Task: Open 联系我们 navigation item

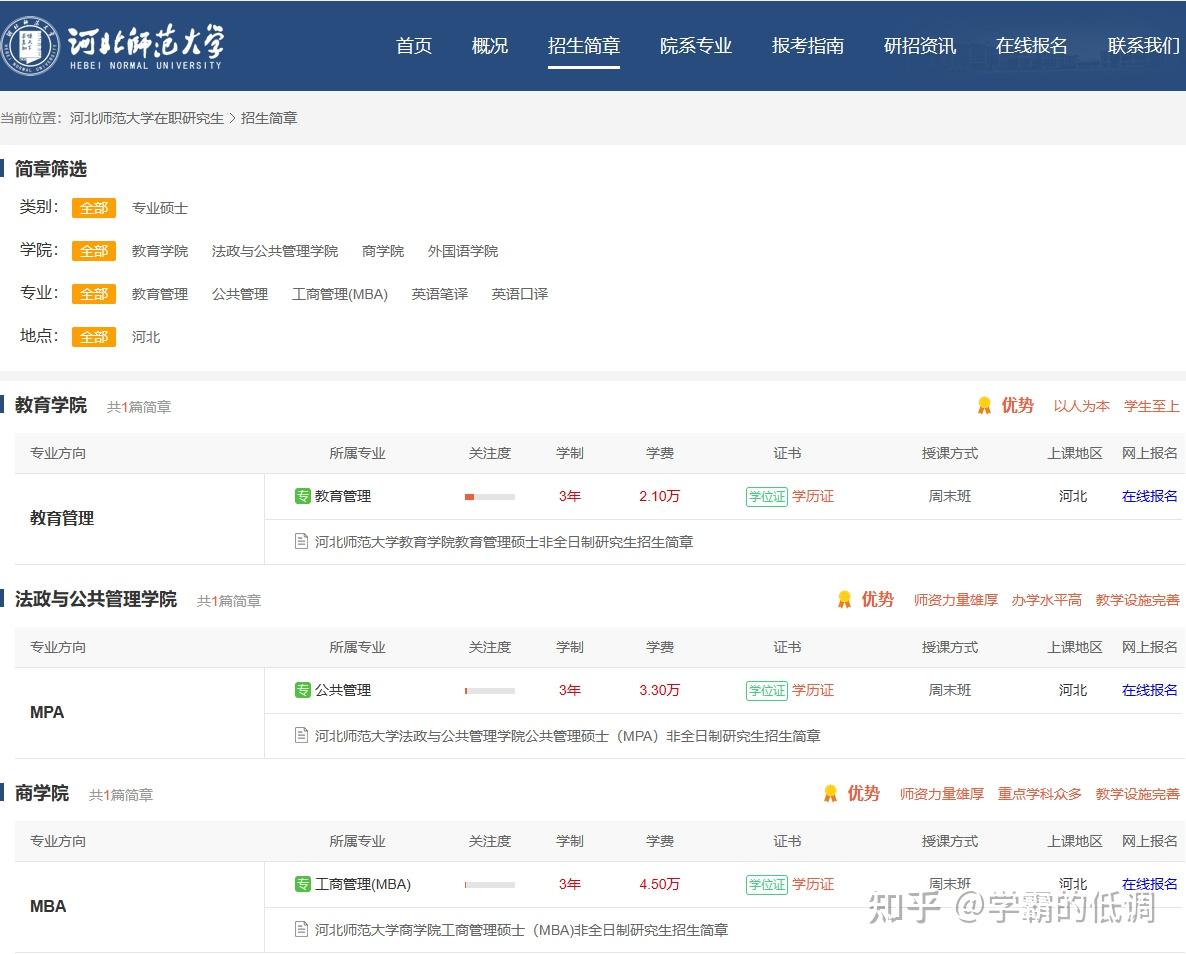Action: 1144,45
